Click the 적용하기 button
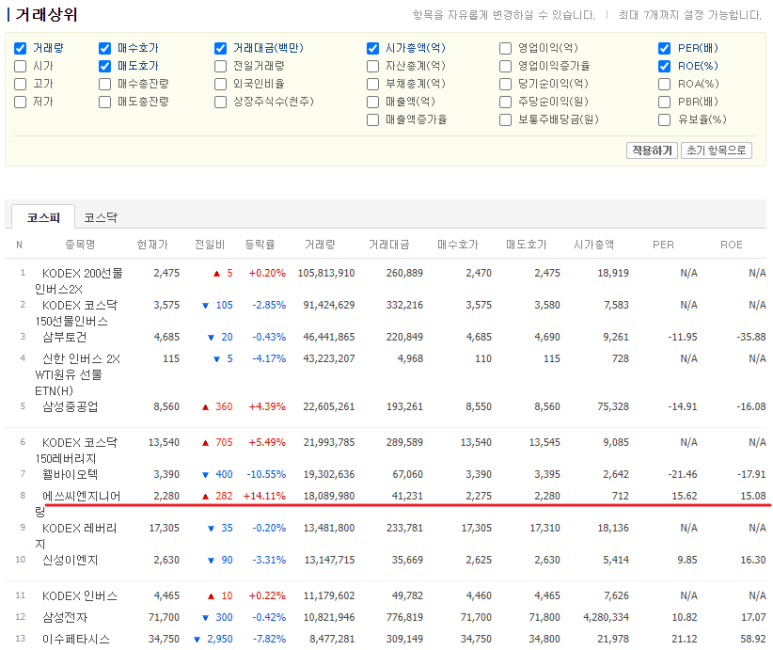Viewport: 773px width, 650px height. [x=652, y=150]
